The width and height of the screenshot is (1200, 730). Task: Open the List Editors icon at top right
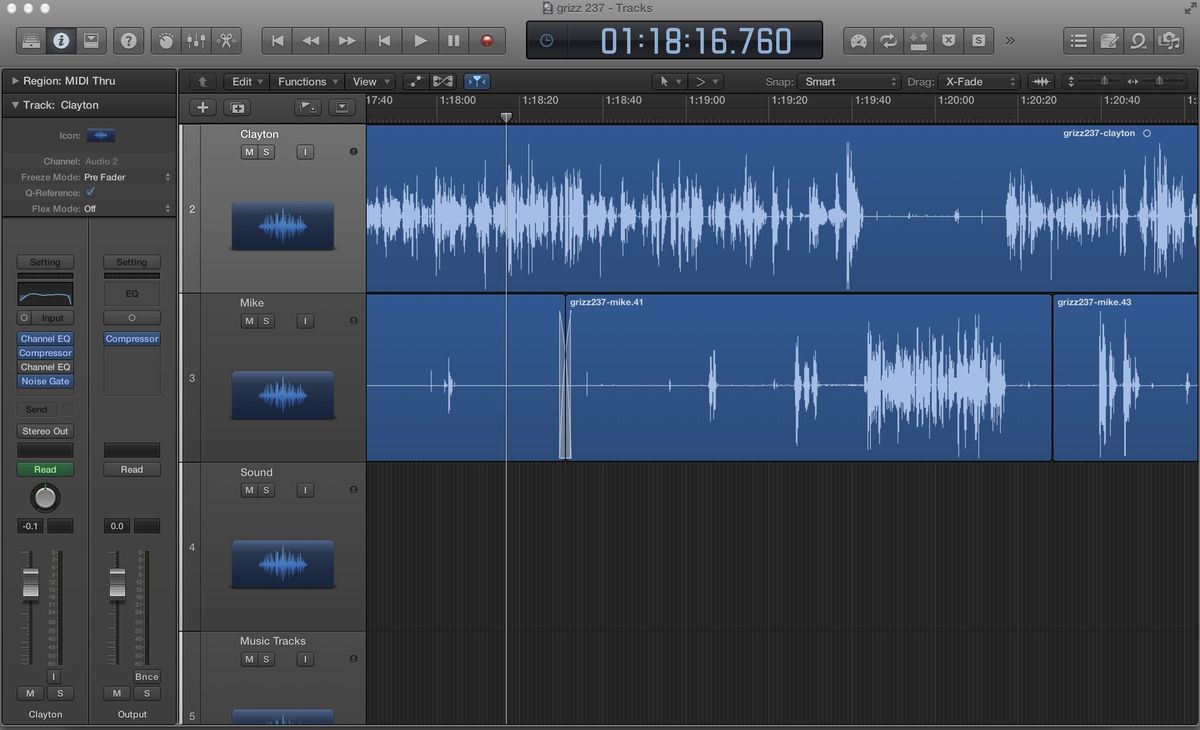pyautogui.click(x=1077, y=41)
